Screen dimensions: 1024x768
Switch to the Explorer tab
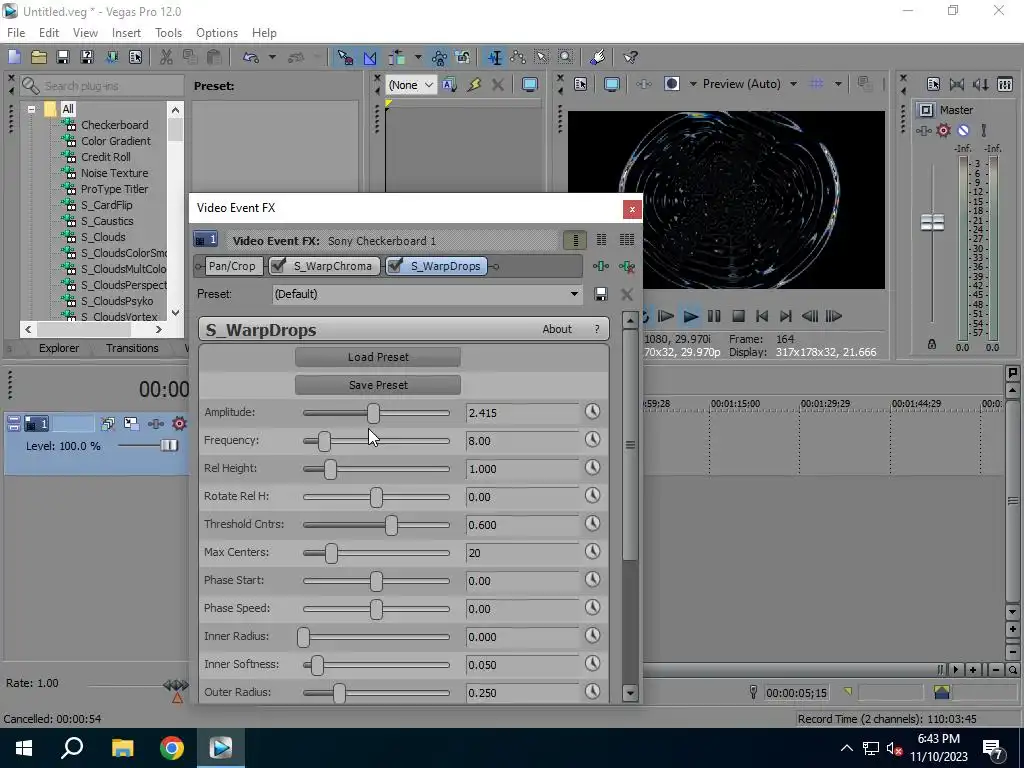tap(59, 348)
